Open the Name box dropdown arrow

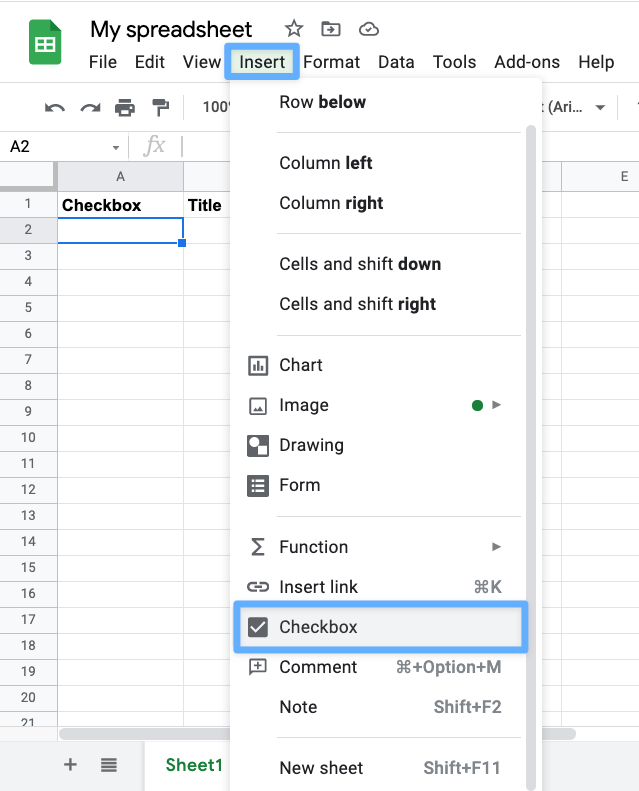point(116,147)
